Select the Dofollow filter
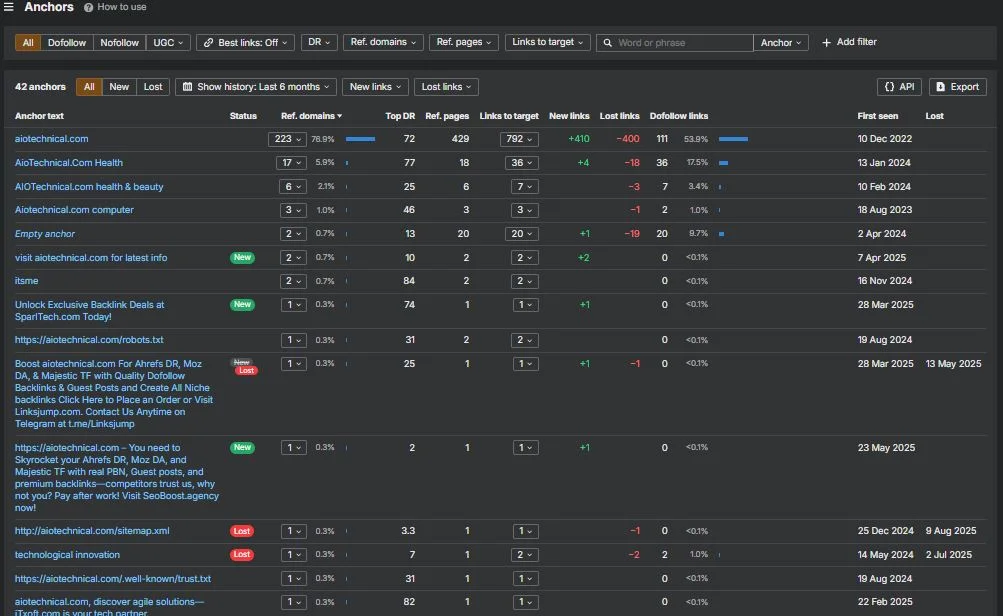Viewport: 1003px width, 616px height. (x=67, y=43)
